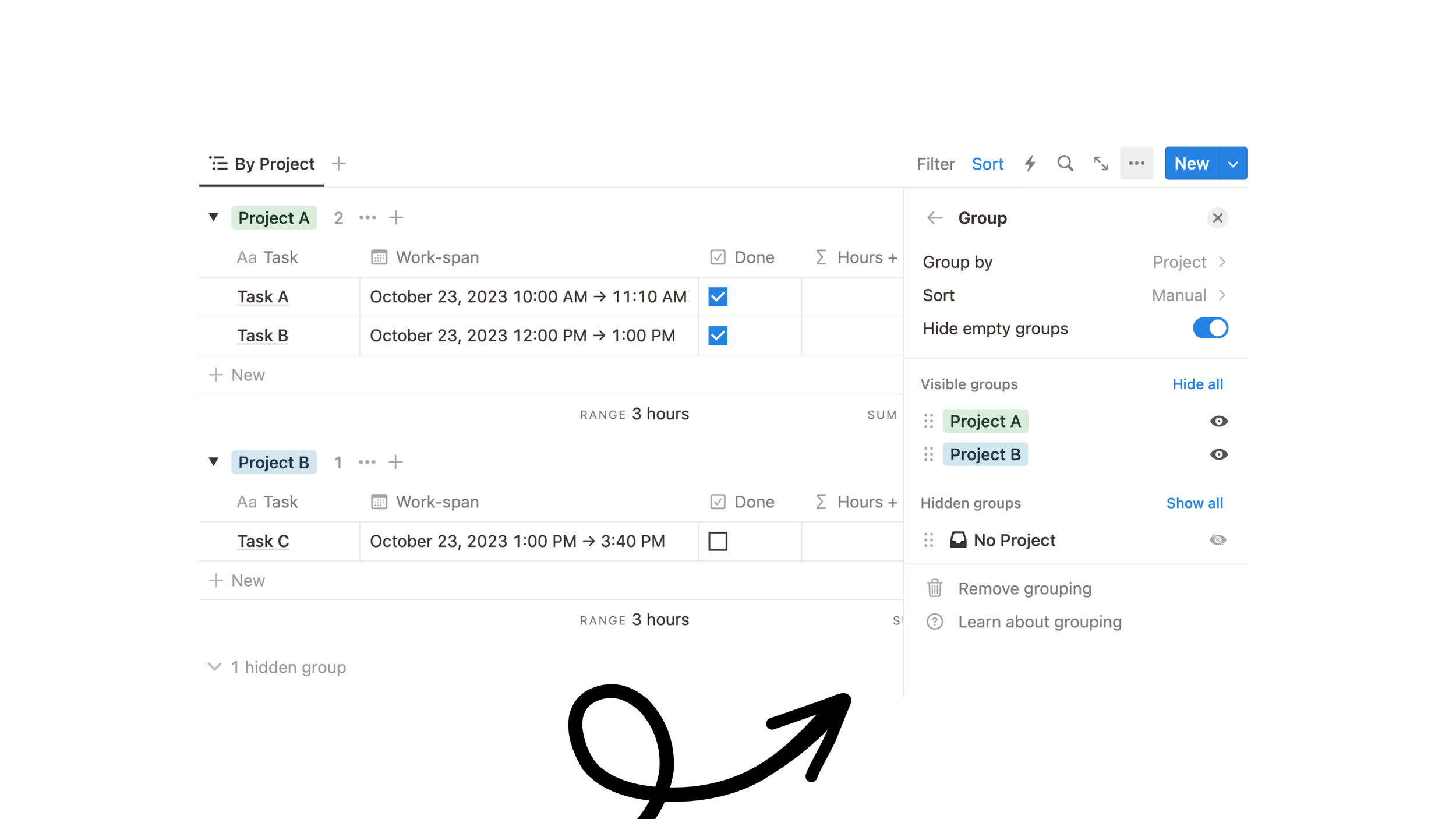The image size is (1456, 819).
Task: Mark Task C as Done
Action: coord(718,541)
